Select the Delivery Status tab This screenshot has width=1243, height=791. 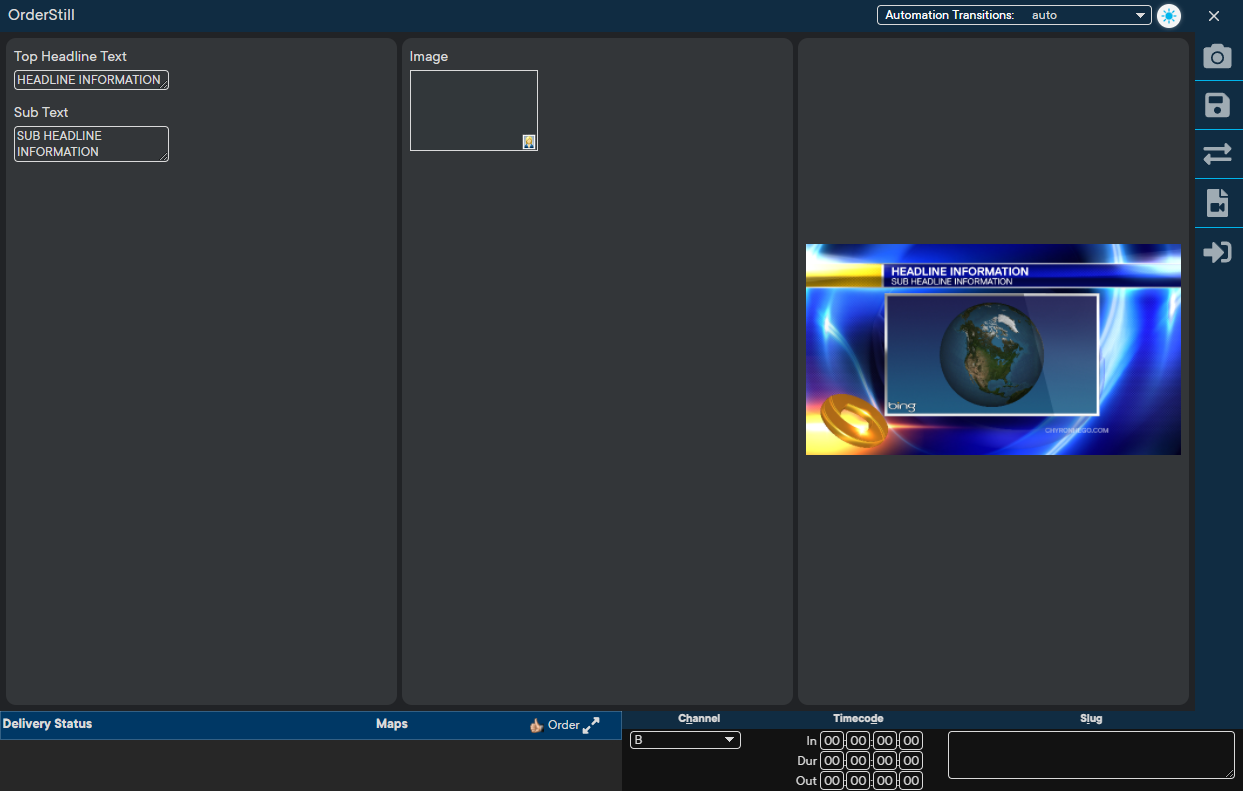47,724
